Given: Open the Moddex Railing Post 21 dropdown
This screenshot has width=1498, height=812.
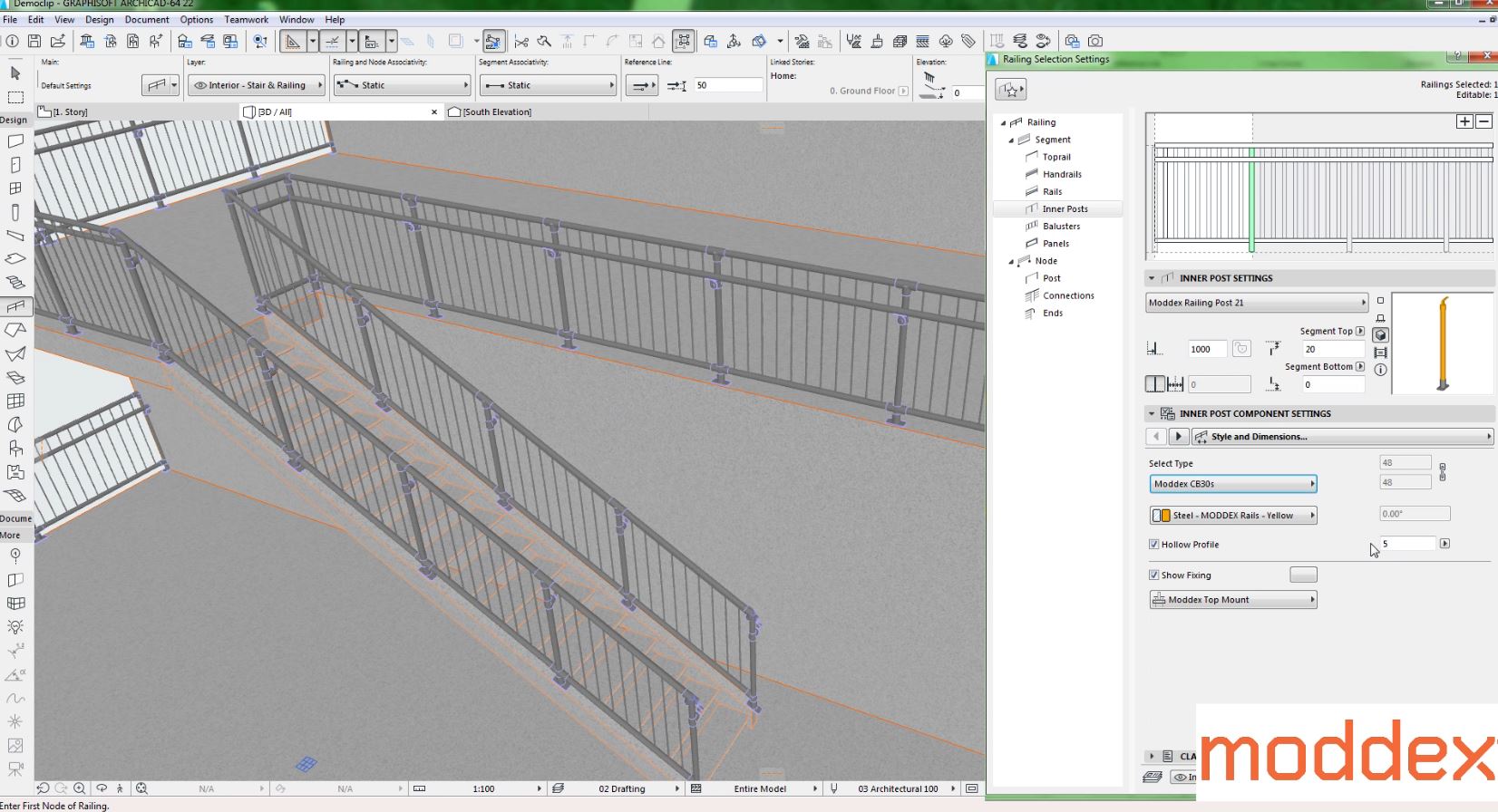Looking at the screenshot, I should click(x=1257, y=303).
